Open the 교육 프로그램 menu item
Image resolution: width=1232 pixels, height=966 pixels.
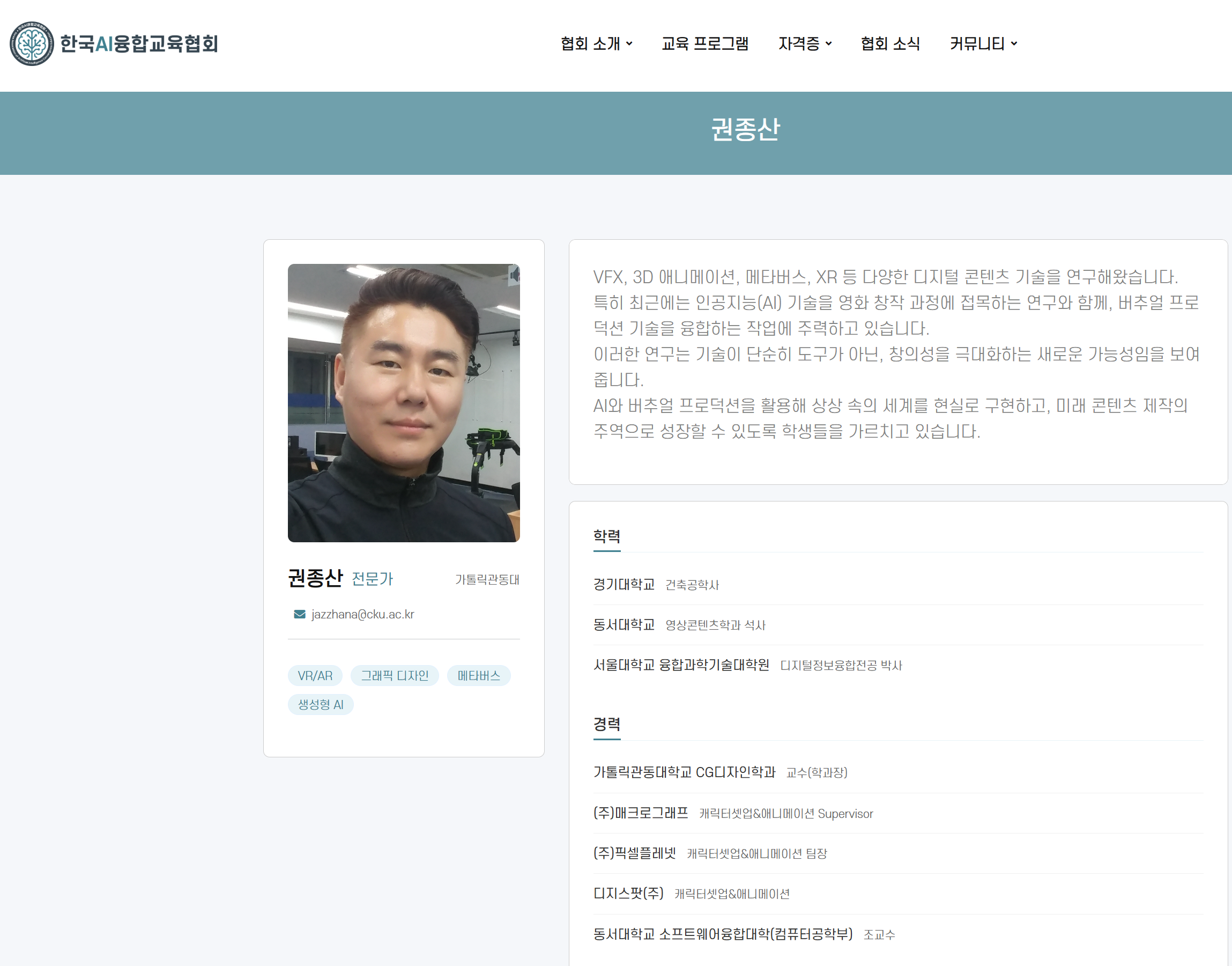pos(705,43)
